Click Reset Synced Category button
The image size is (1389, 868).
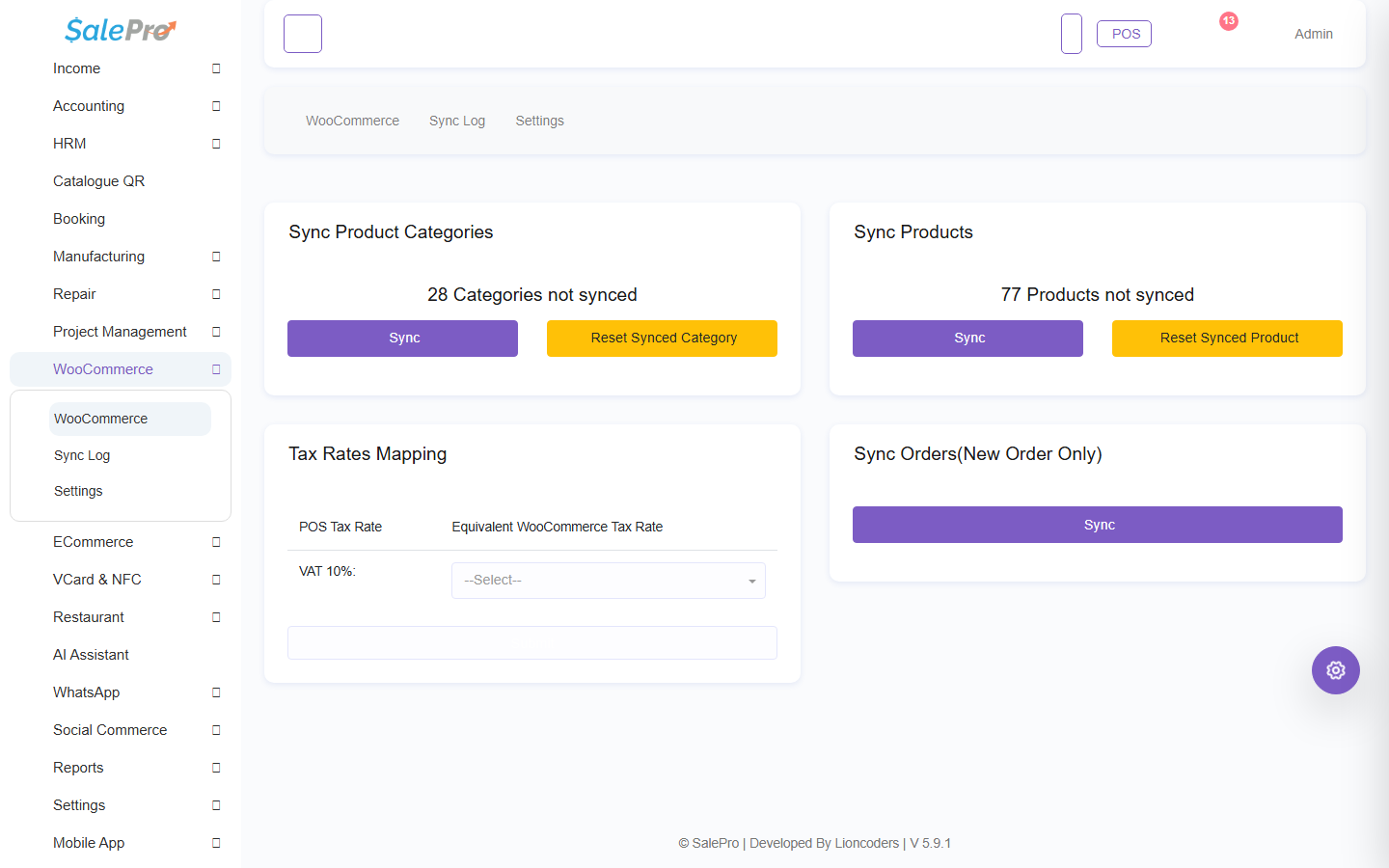[x=662, y=339]
